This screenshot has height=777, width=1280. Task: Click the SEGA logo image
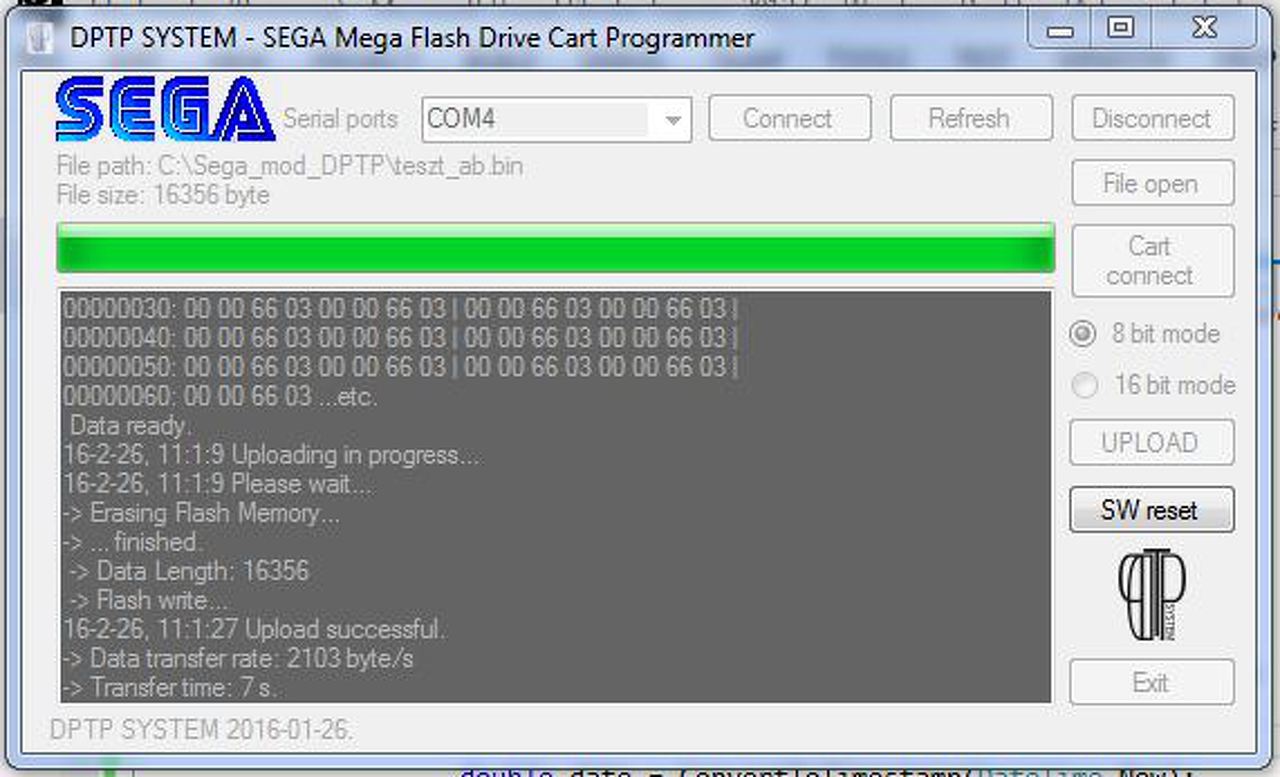pyautogui.click(x=165, y=109)
